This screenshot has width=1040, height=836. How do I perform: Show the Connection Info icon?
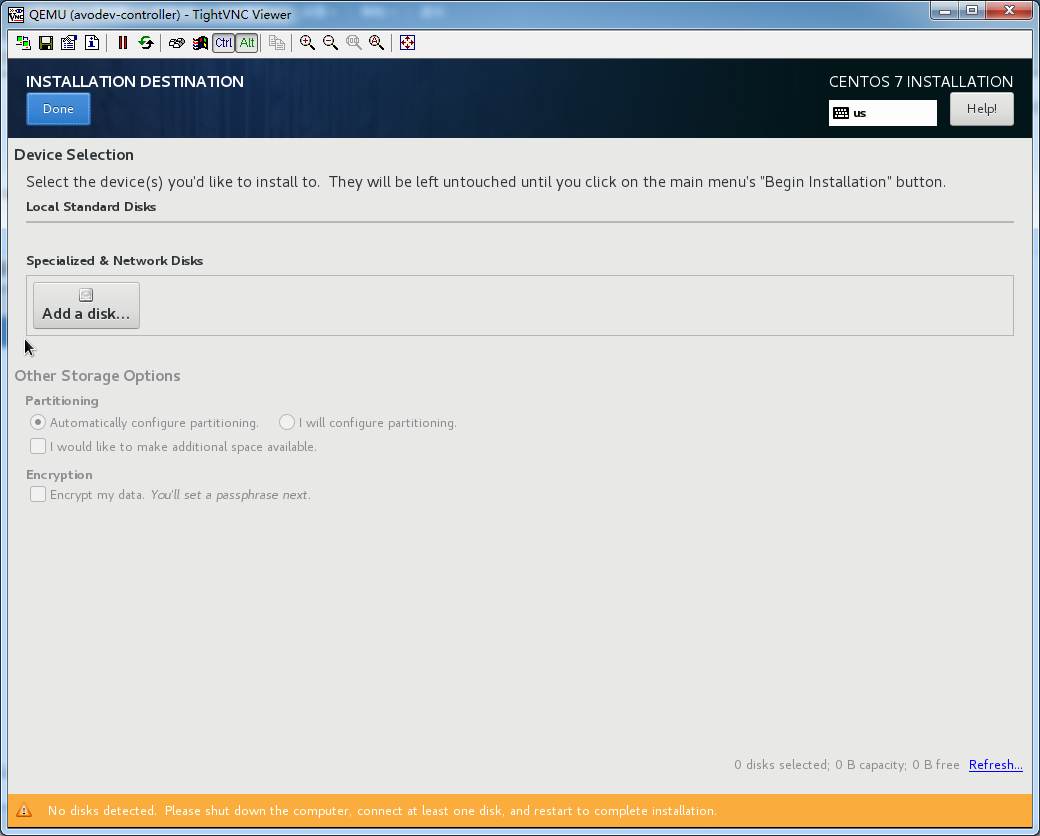click(92, 43)
